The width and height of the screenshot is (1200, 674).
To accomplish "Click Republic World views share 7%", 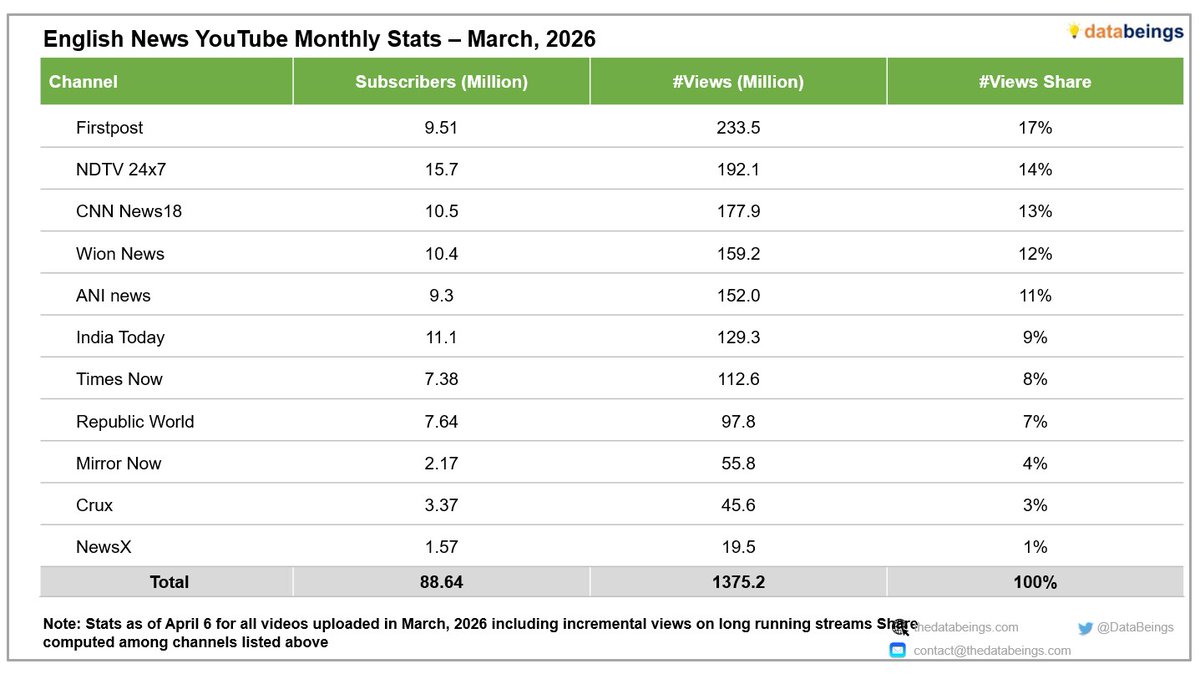I will [1034, 421].
